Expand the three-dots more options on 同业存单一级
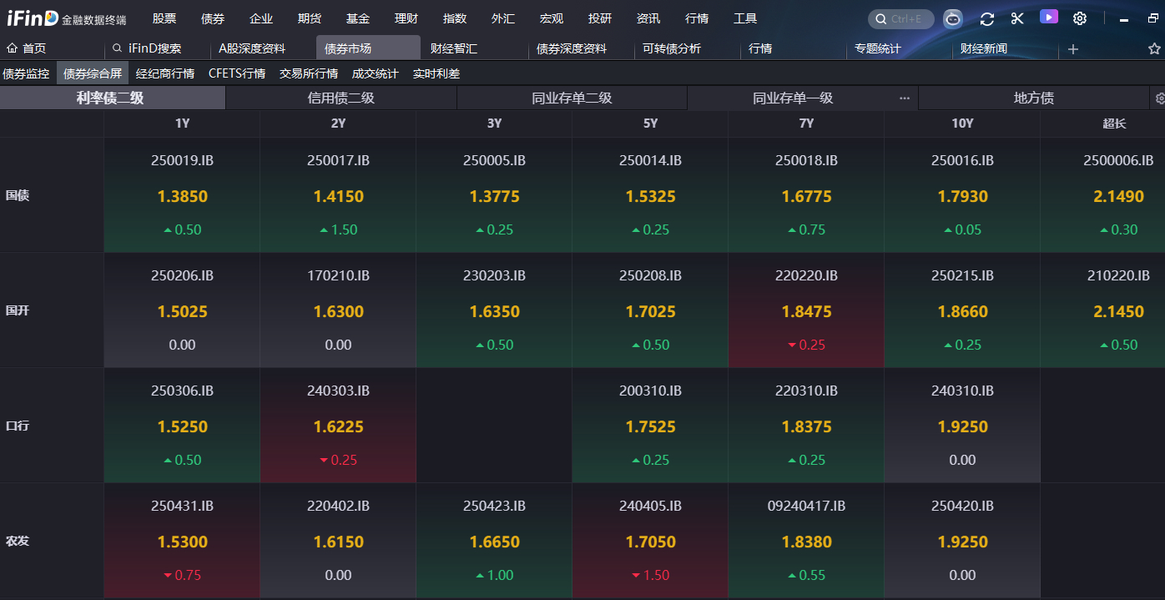The height and width of the screenshot is (600, 1165). tap(904, 98)
